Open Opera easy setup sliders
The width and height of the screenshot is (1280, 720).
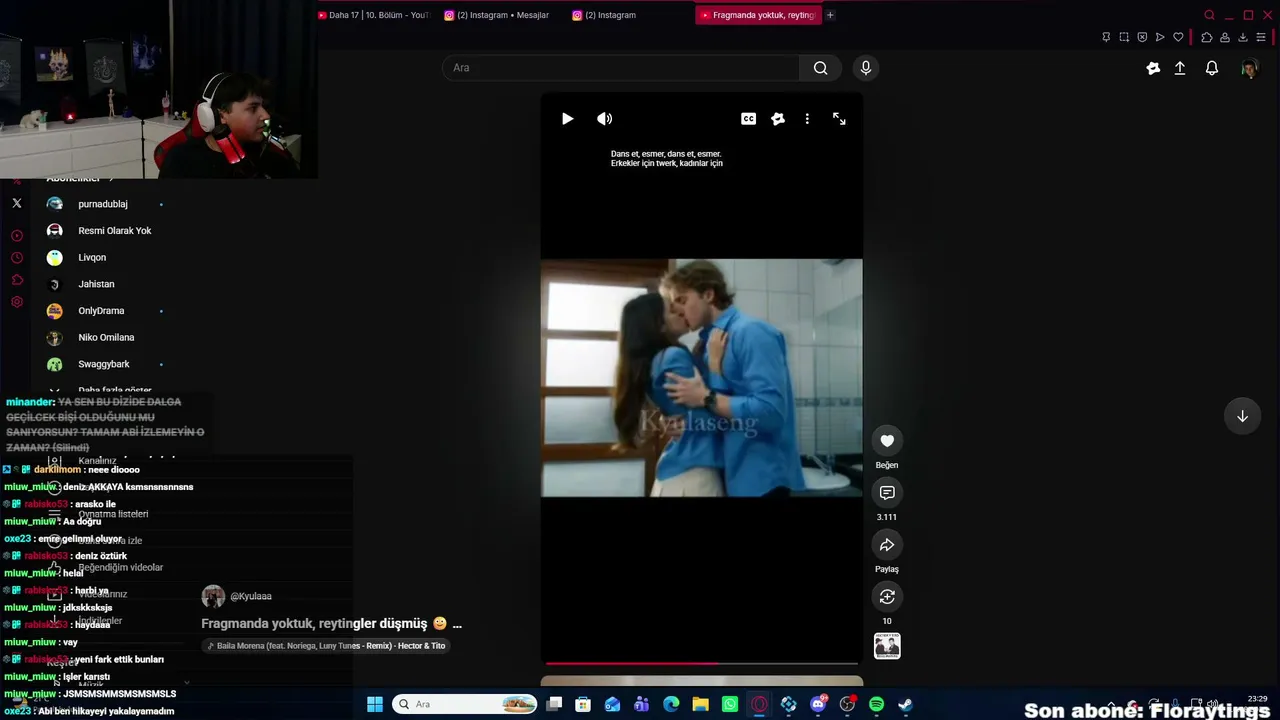(1262, 37)
